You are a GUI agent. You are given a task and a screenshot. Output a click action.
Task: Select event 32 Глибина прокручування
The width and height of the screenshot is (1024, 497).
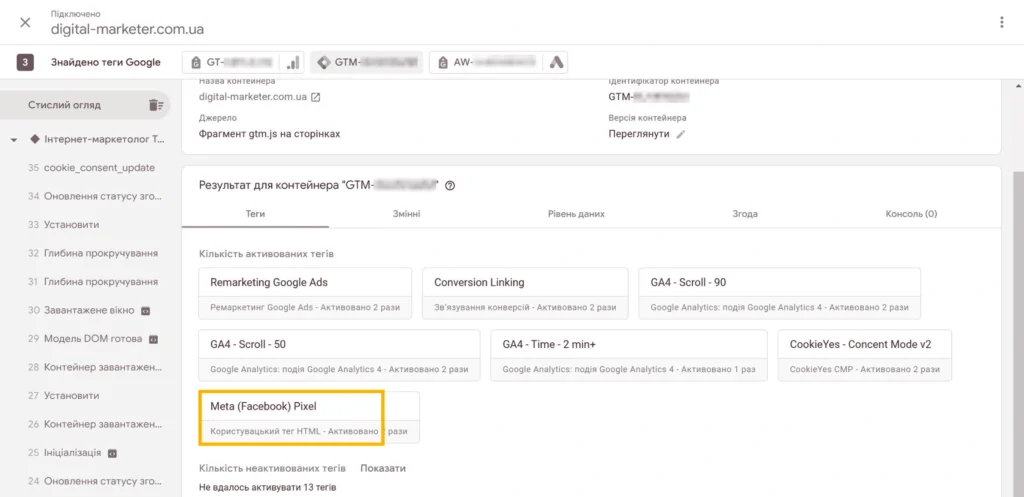tap(93, 253)
